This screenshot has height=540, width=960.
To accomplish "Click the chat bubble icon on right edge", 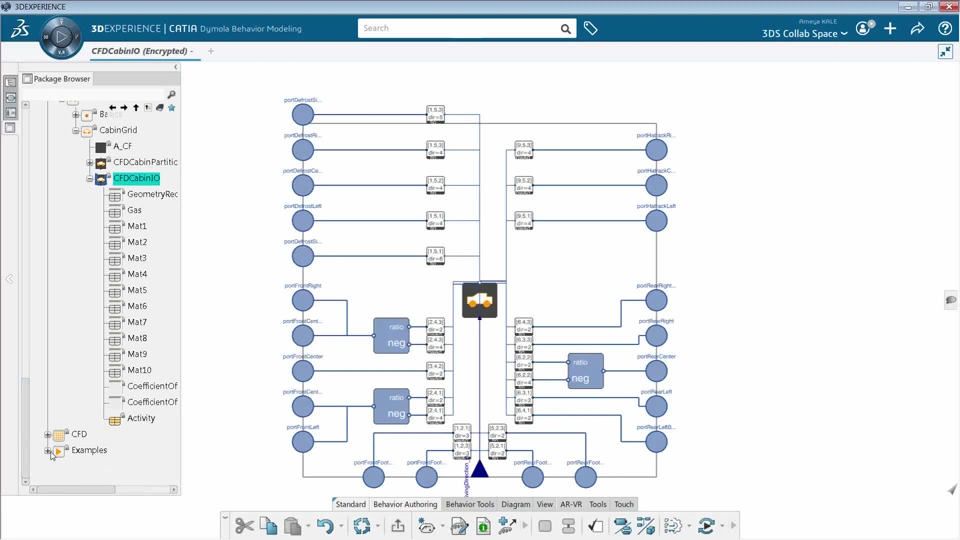I will (951, 300).
